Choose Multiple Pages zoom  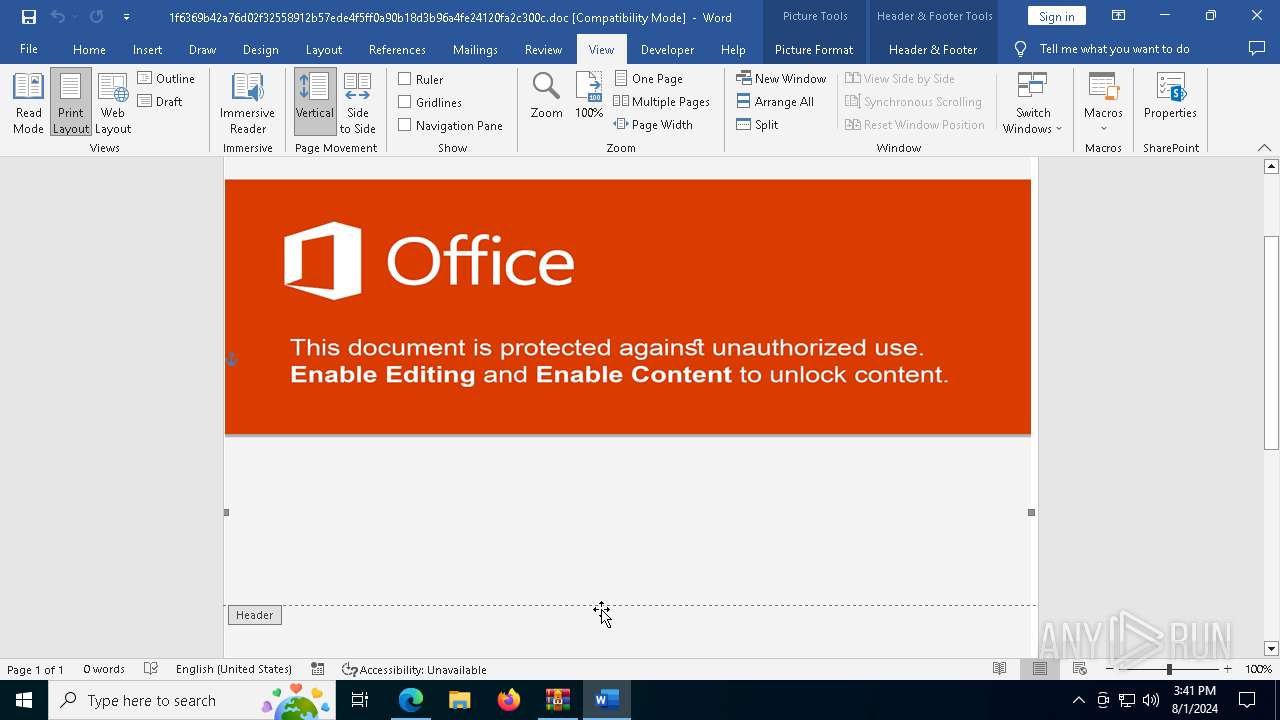click(661, 101)
